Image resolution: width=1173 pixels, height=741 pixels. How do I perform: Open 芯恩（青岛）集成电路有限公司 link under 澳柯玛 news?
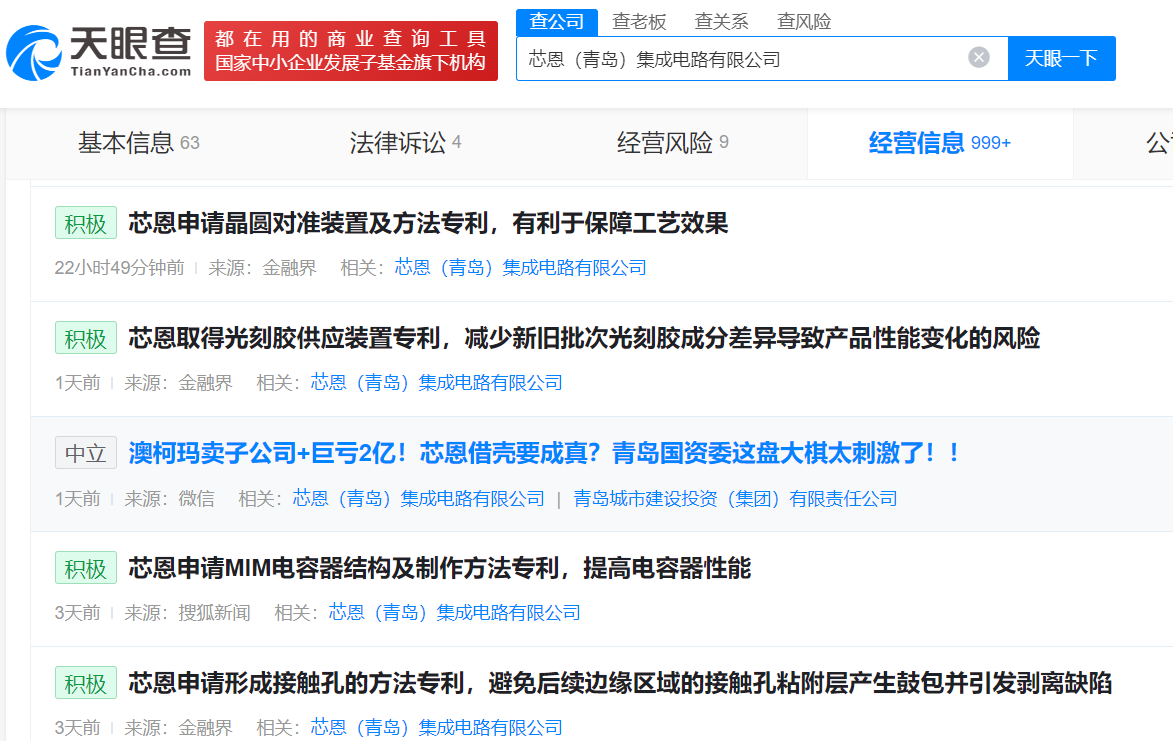[419, 499]
